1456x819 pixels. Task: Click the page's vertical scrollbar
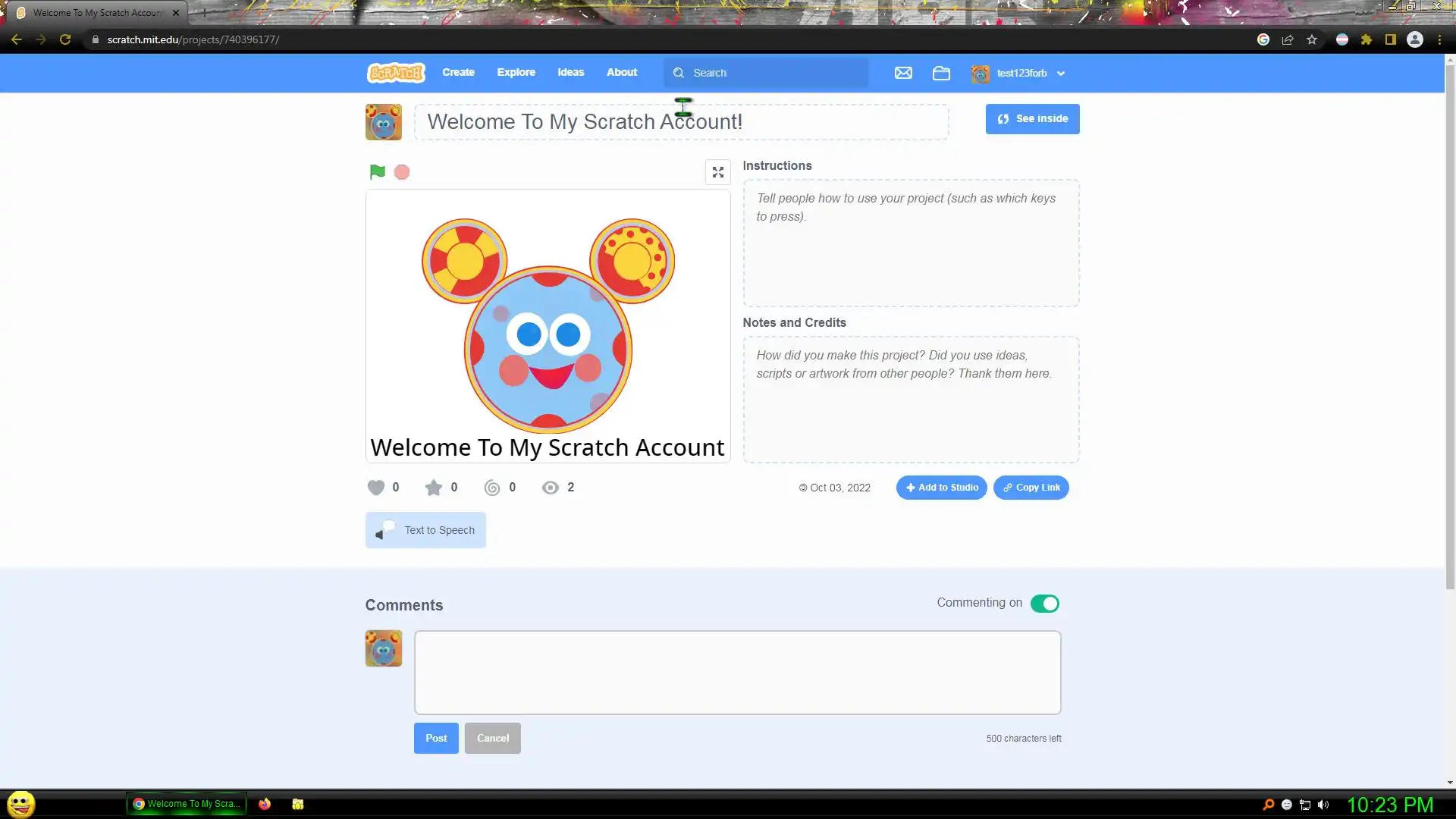point(1449,326)
